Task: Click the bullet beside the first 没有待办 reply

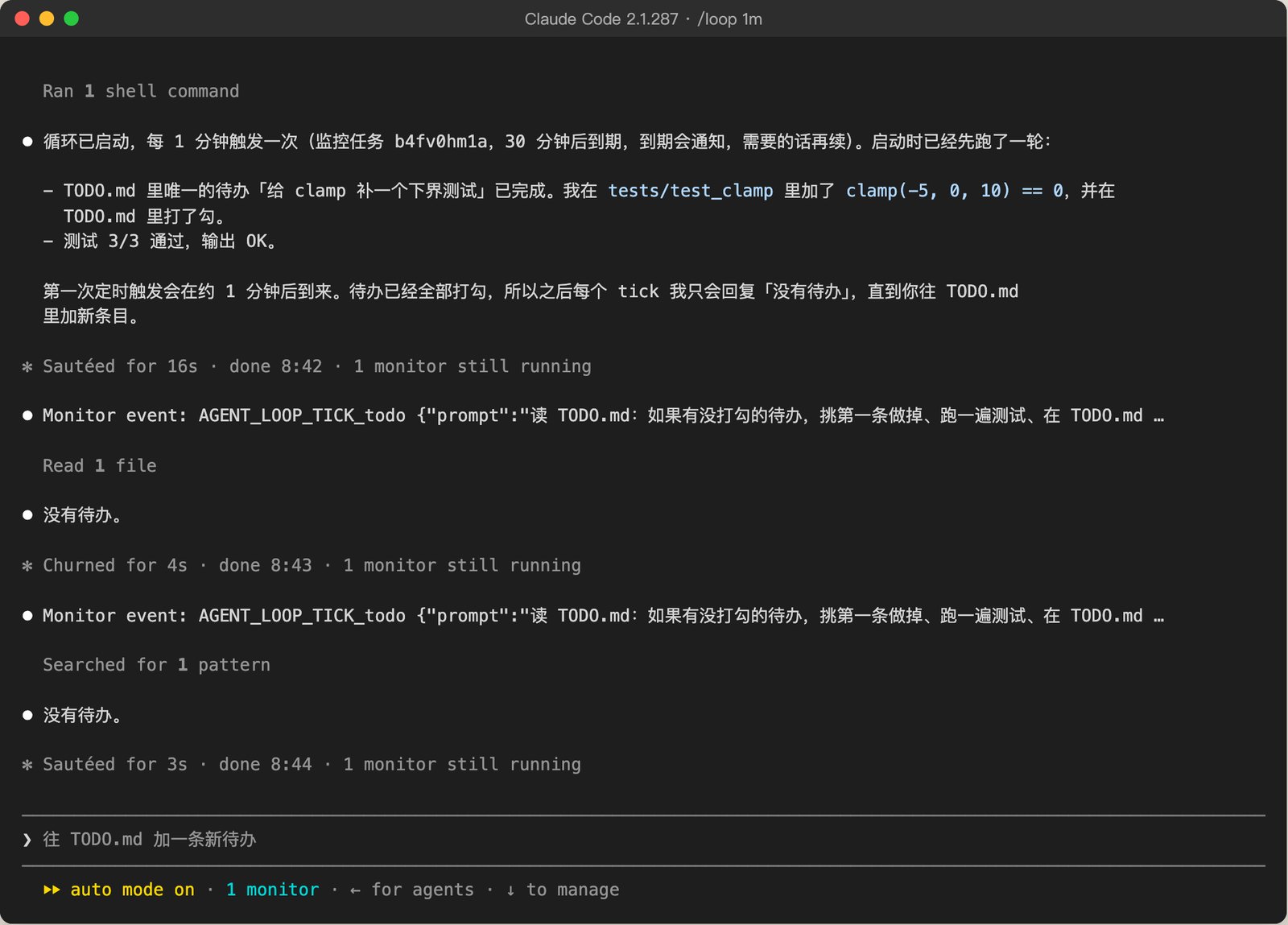Action: pyautogui.click(x=27, y=515)
